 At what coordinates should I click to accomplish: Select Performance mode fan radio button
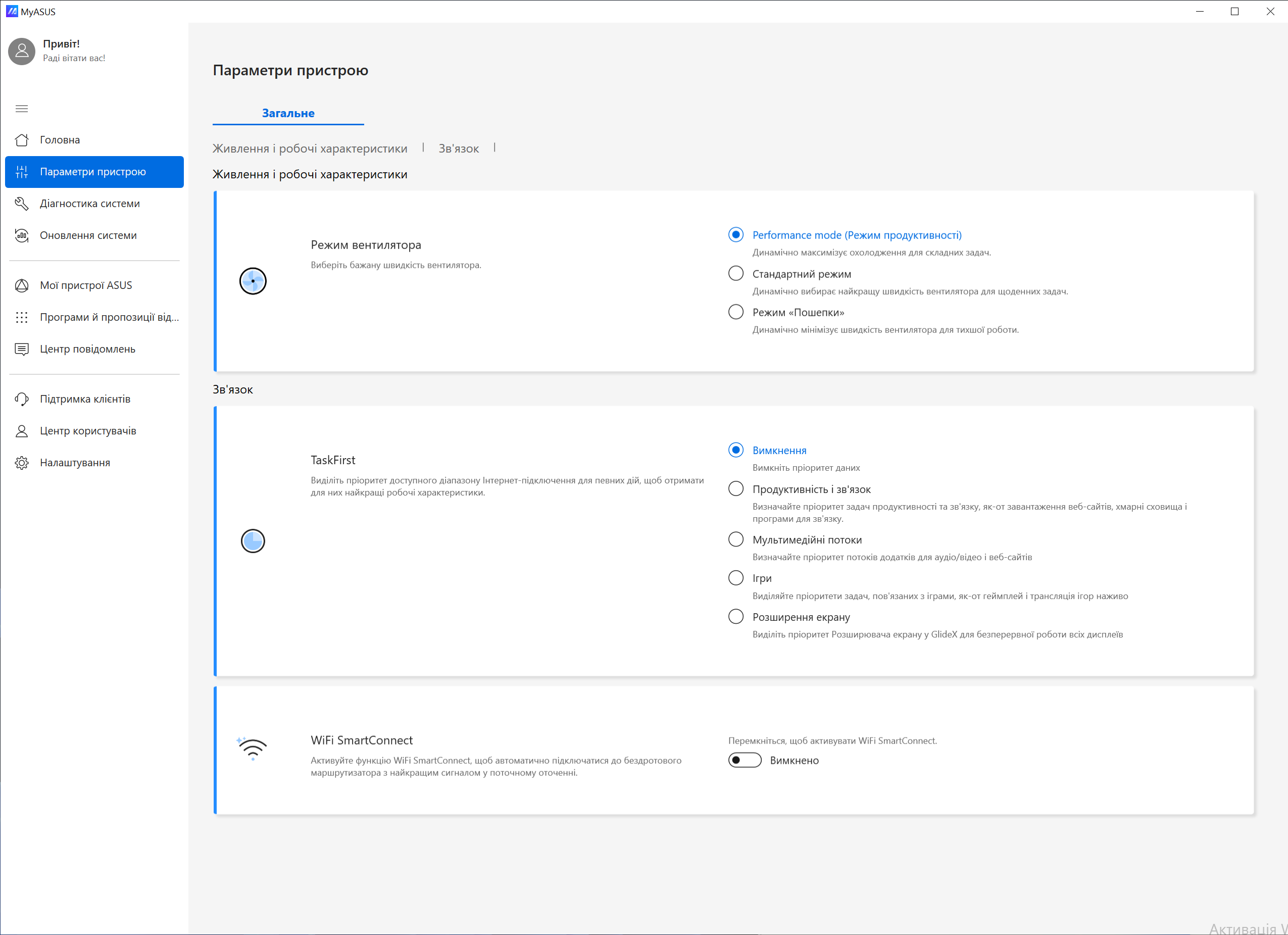735,234
